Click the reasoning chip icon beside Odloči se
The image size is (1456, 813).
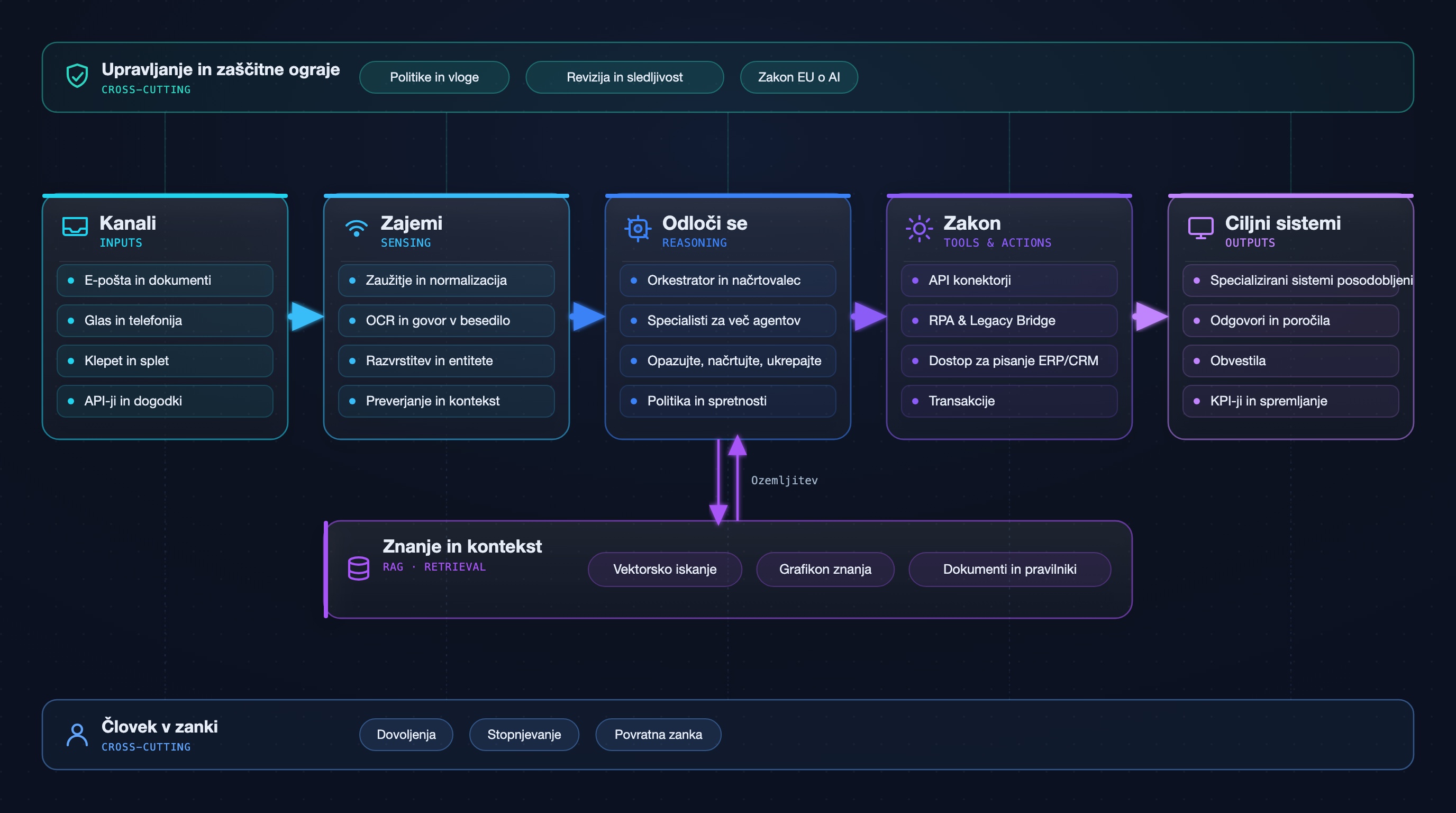[x=638, y=229]
